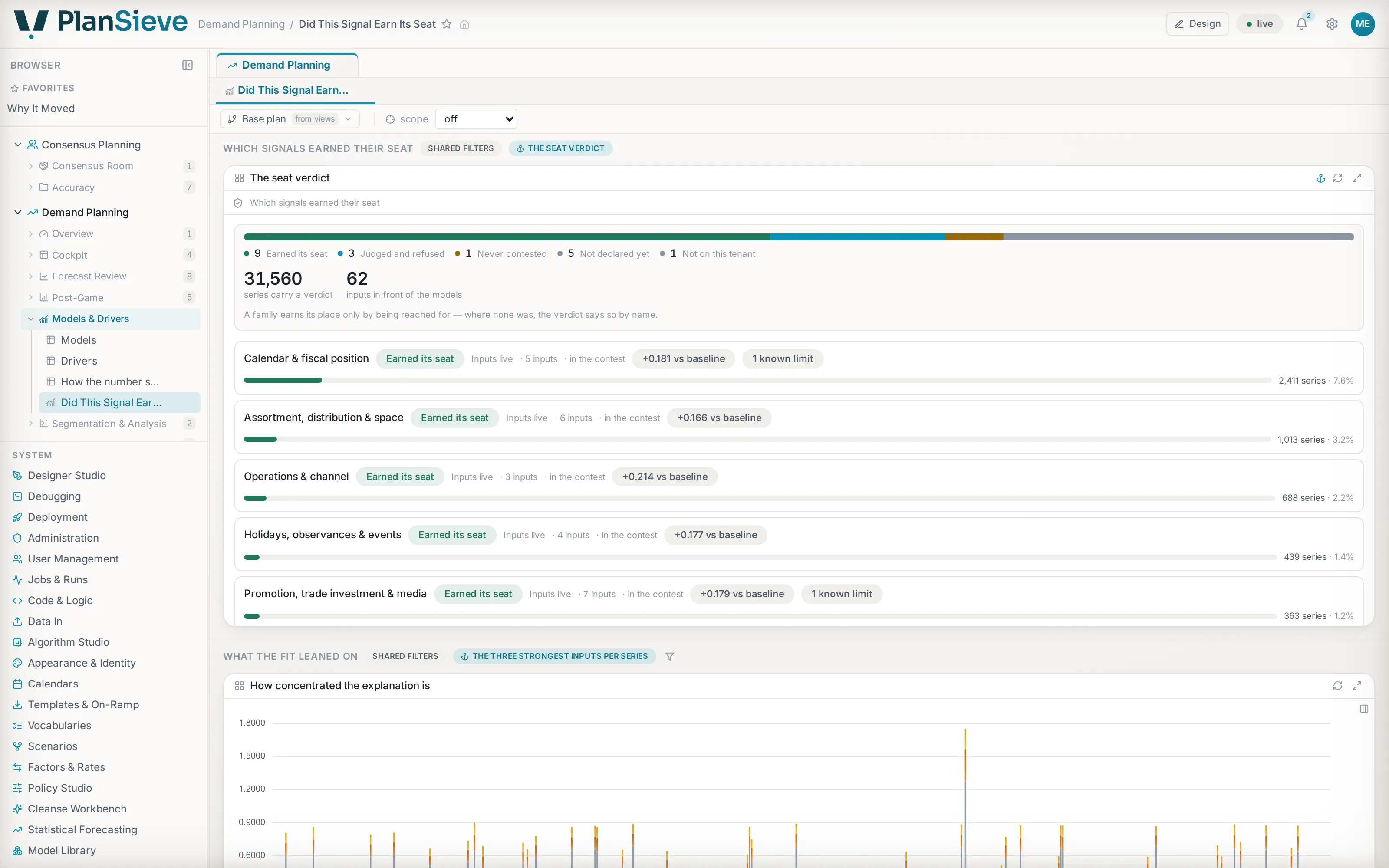This screenshot has width=1389, height=868.
Task: Expand How concentrated the explanation is card fullscreen
Action: [x=1356, y=685]
